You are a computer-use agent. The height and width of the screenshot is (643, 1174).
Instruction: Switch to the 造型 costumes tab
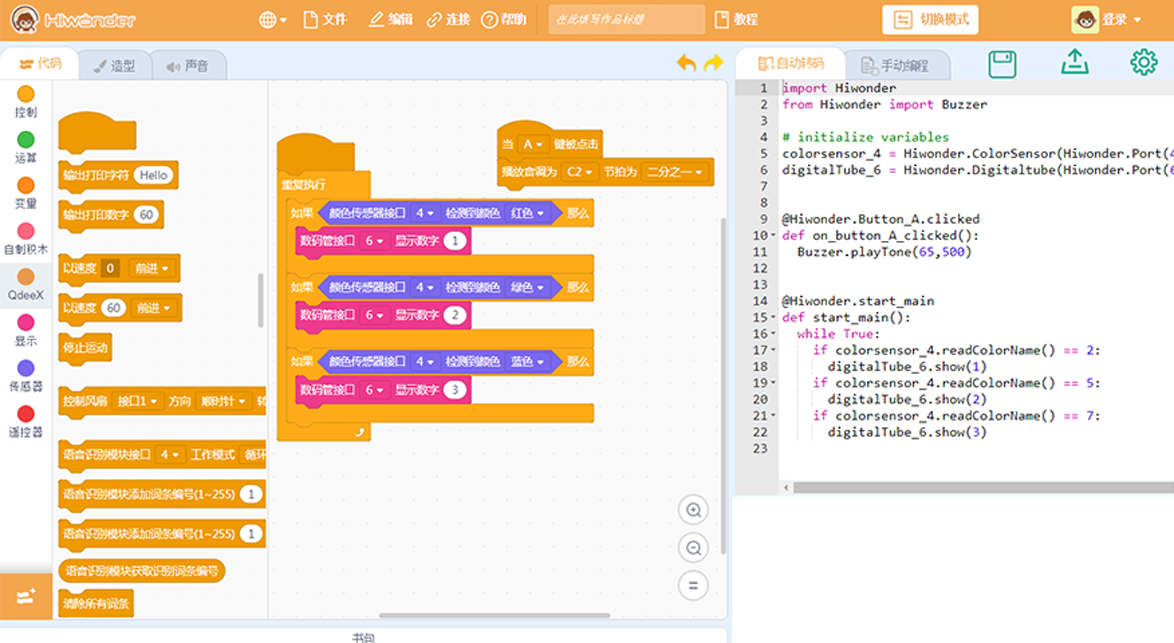[114, 66]
